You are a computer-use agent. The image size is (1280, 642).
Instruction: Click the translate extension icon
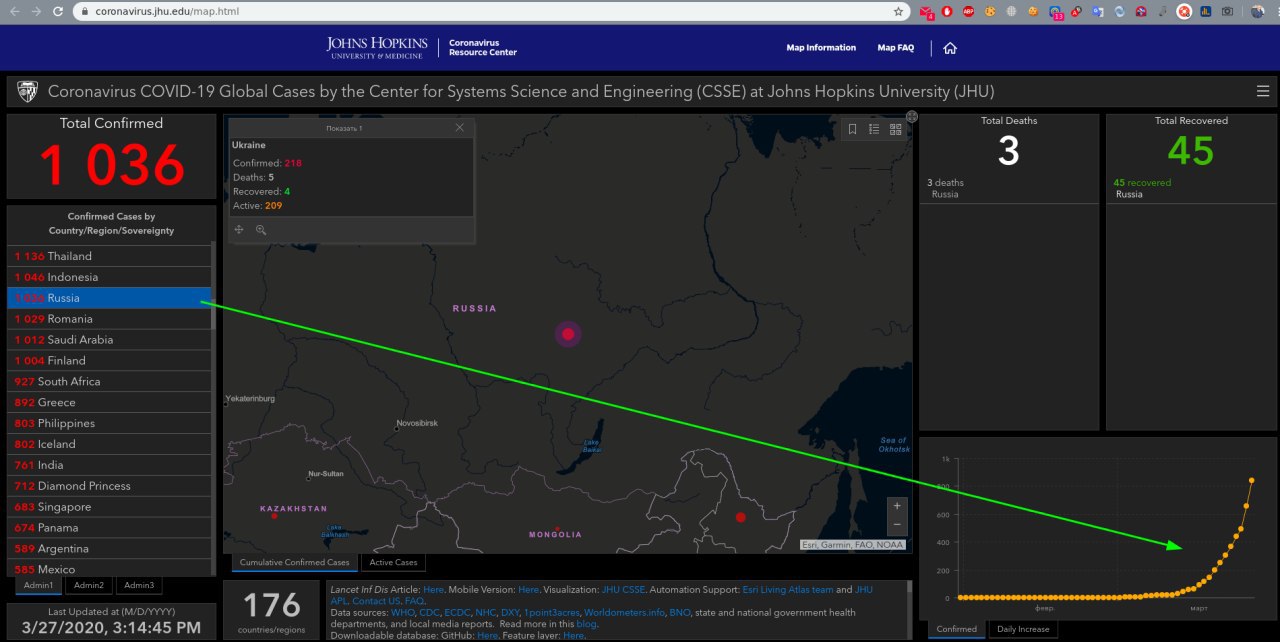[1097, 12]
